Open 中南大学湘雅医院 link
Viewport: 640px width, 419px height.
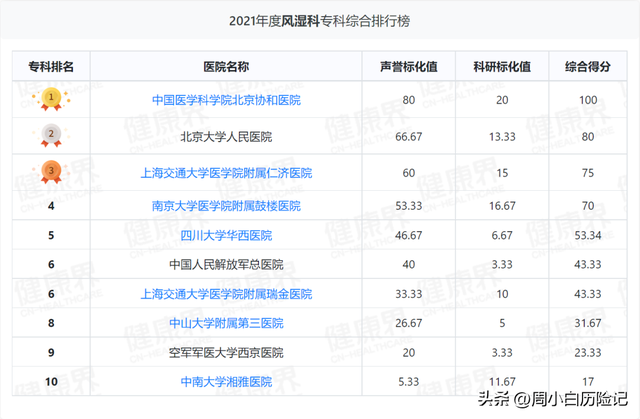click(x=226, y=382)
